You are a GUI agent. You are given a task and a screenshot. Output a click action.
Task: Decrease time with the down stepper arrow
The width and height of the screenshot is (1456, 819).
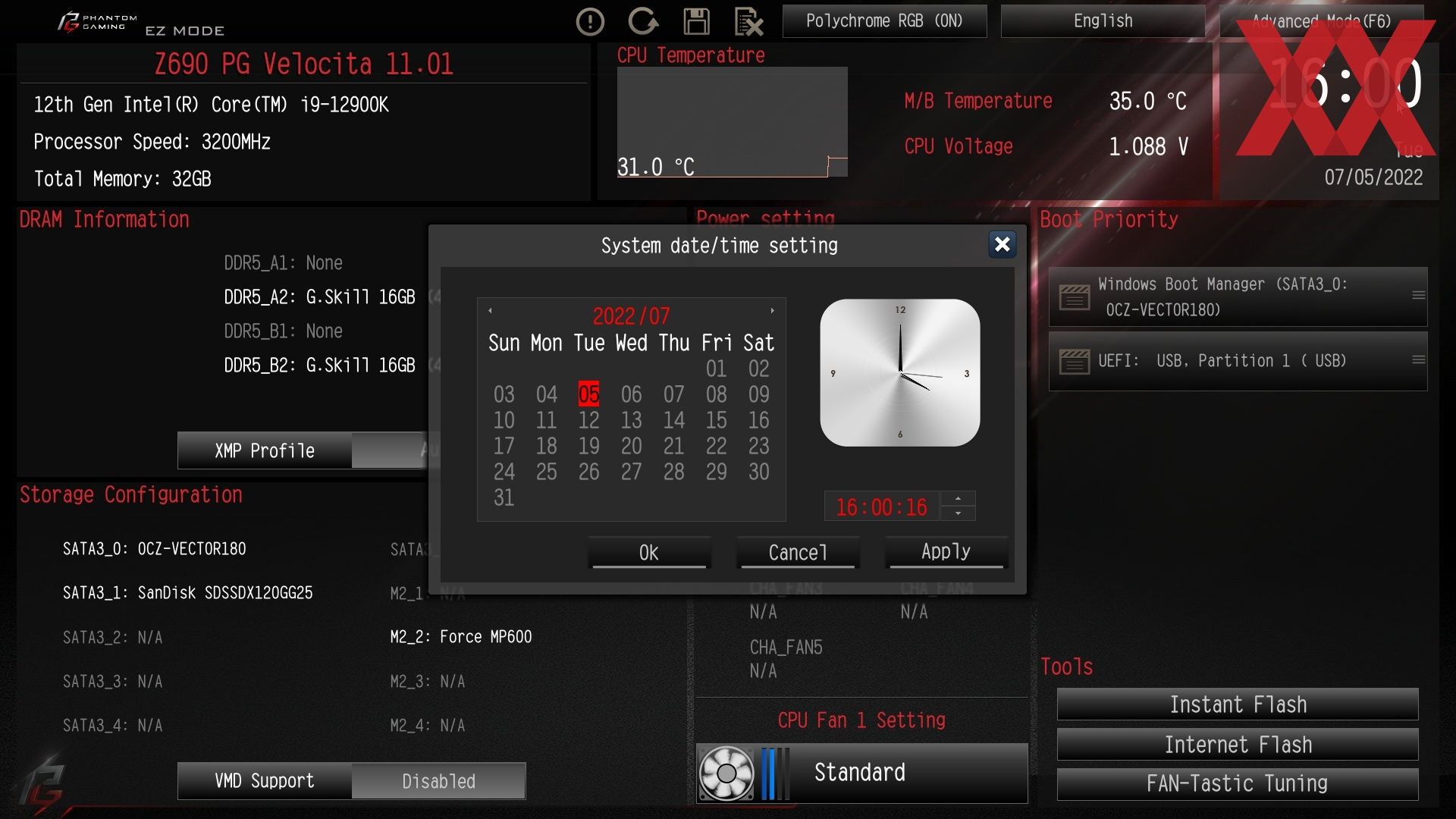pos(959,513)
